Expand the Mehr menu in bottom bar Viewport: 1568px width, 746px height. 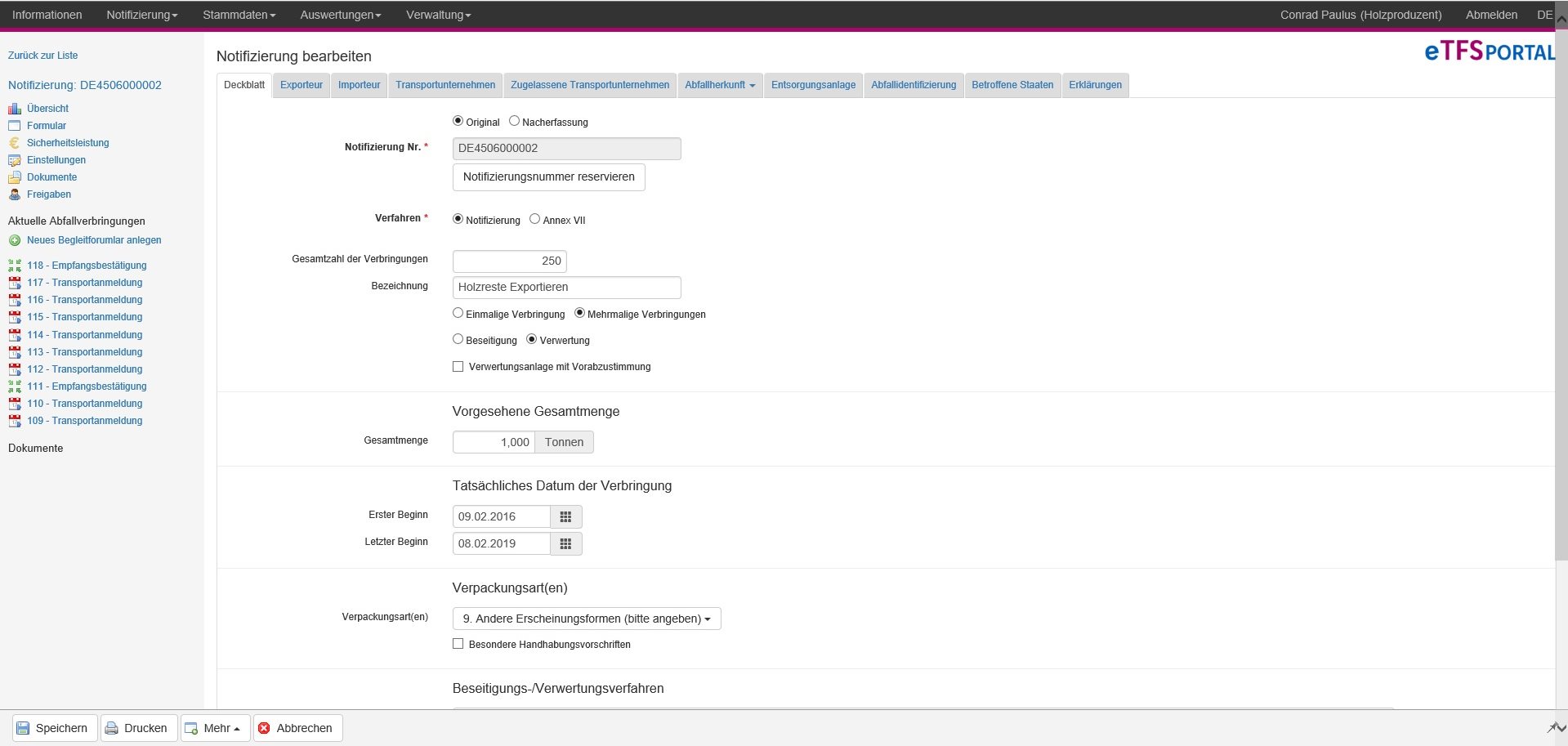(x=215, y=728)
